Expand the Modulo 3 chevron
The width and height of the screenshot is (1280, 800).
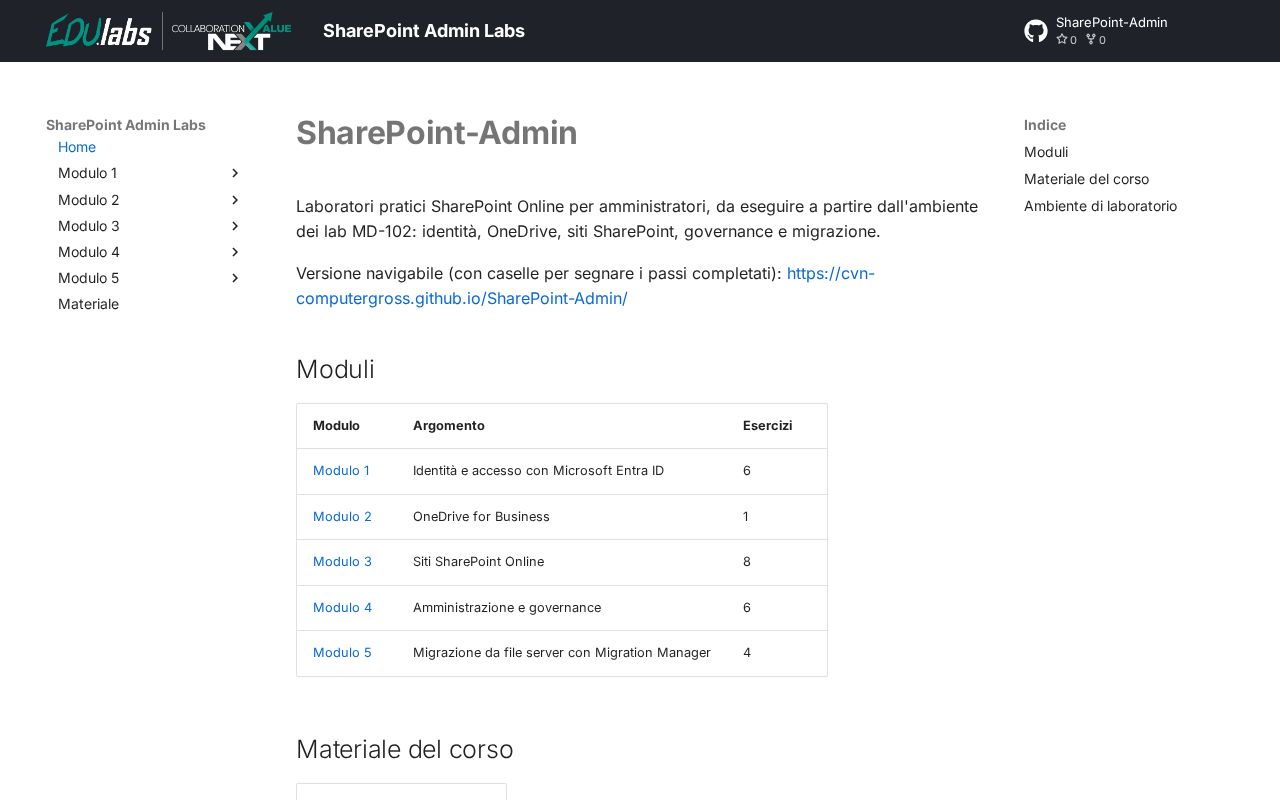pyautogui.click(x=235, y=226)
